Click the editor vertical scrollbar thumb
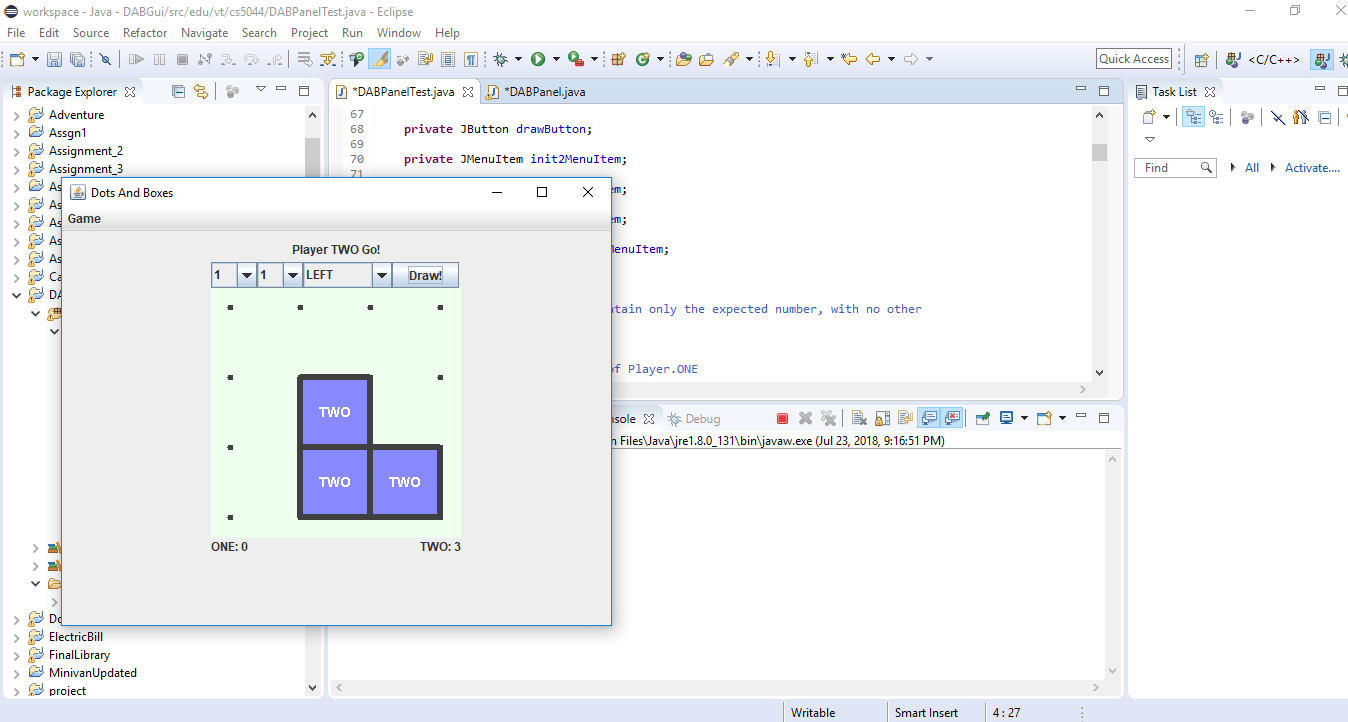Viewport: 1348px width, 722px height. coord(1100,152)
